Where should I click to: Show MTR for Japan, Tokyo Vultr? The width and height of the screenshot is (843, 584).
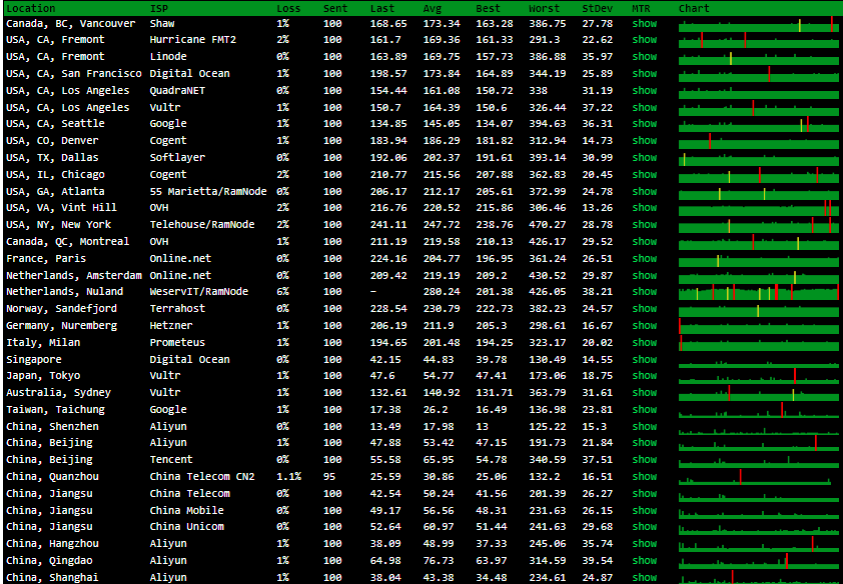pos(644,376)
